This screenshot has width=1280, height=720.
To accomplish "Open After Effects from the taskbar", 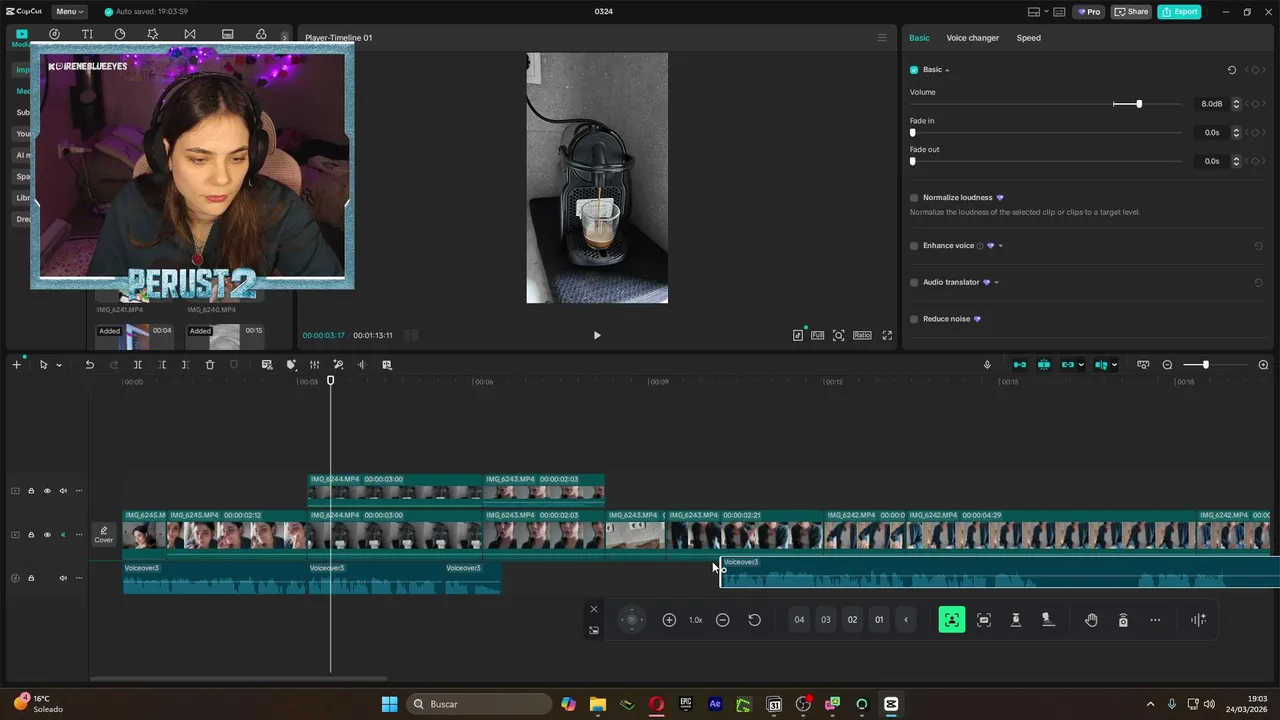I will (x=715, y=704).
